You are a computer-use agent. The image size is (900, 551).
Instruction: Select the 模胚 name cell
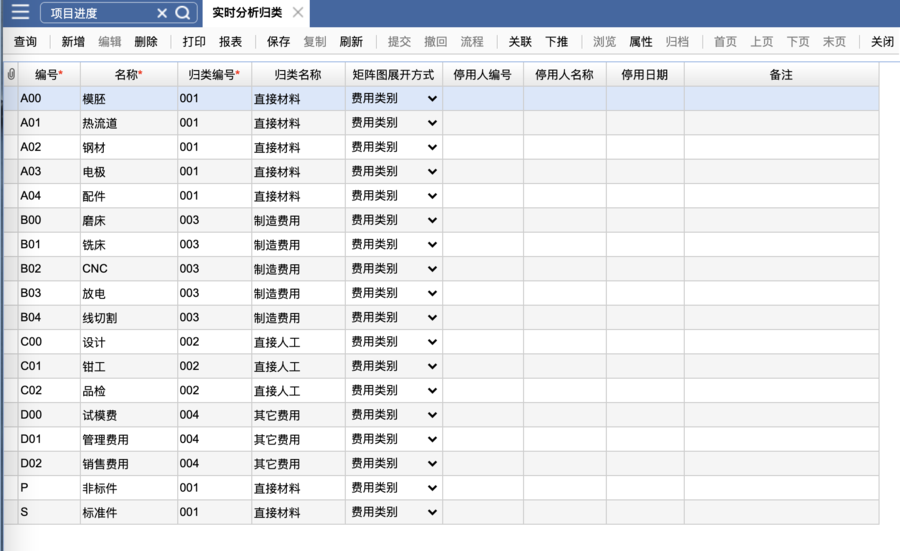pyautogui.click(x=129, y=99)
